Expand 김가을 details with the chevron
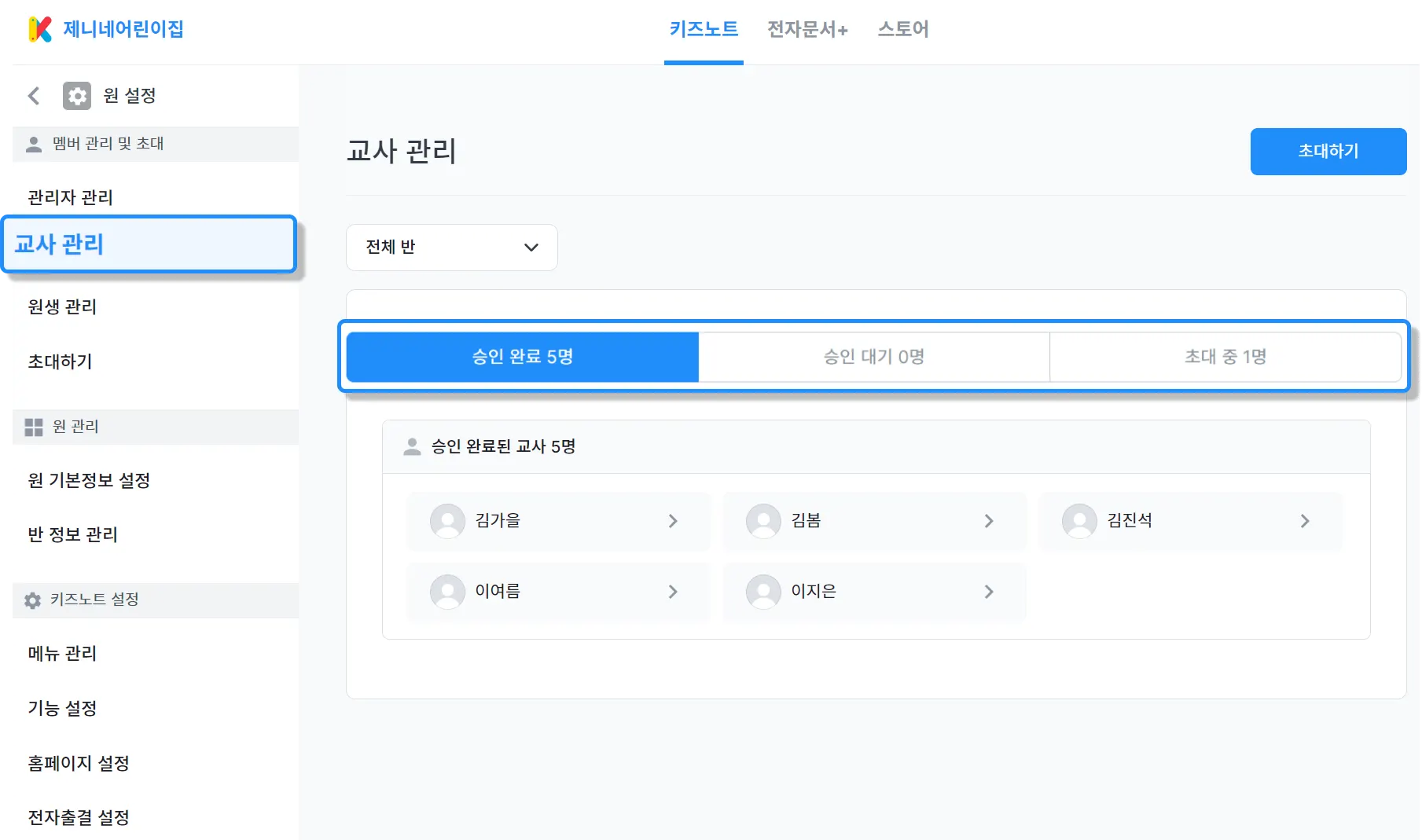The width and height of the screenshot is (1422, 840). pyautogui.click(x=673, y=521)
